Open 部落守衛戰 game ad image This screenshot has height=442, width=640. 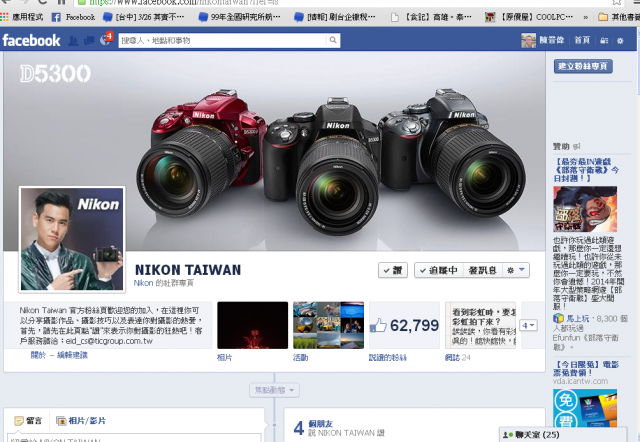pos(585,209)
